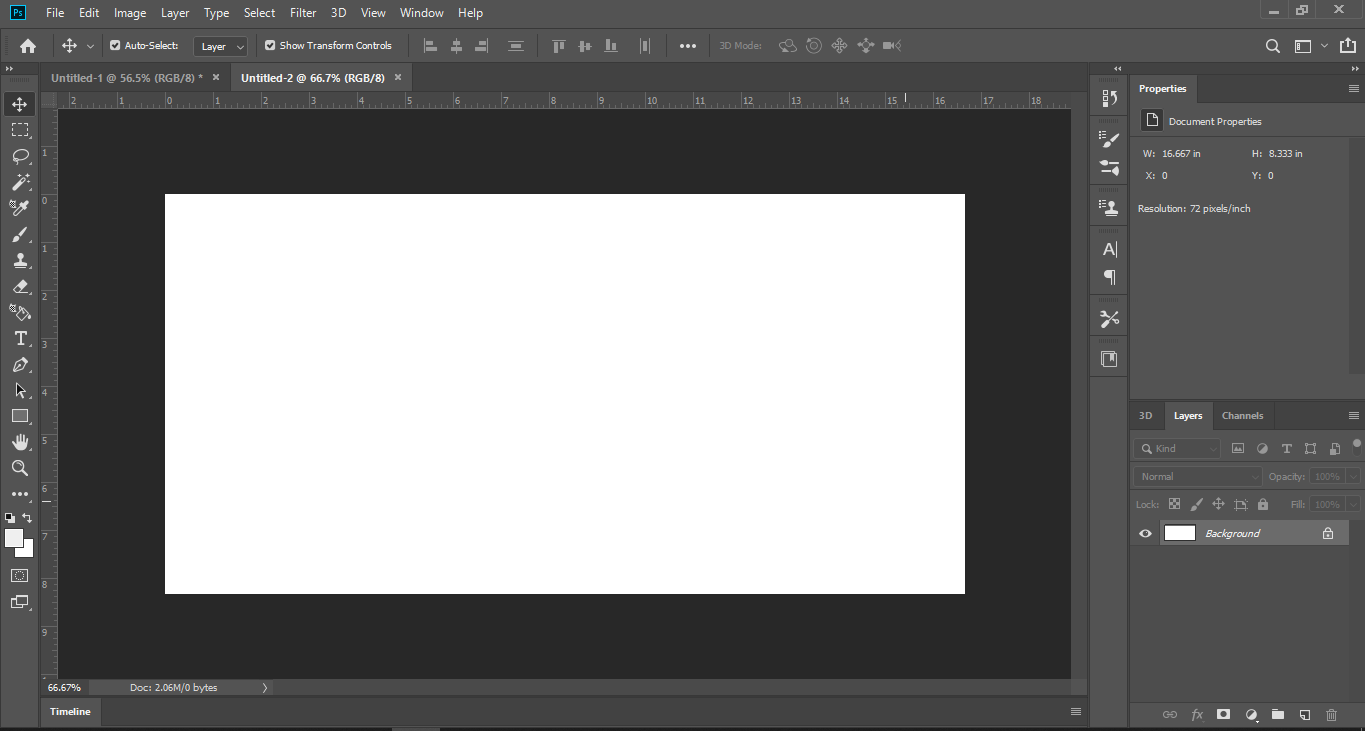Select the Magic Wand tool

pos(20,182)
